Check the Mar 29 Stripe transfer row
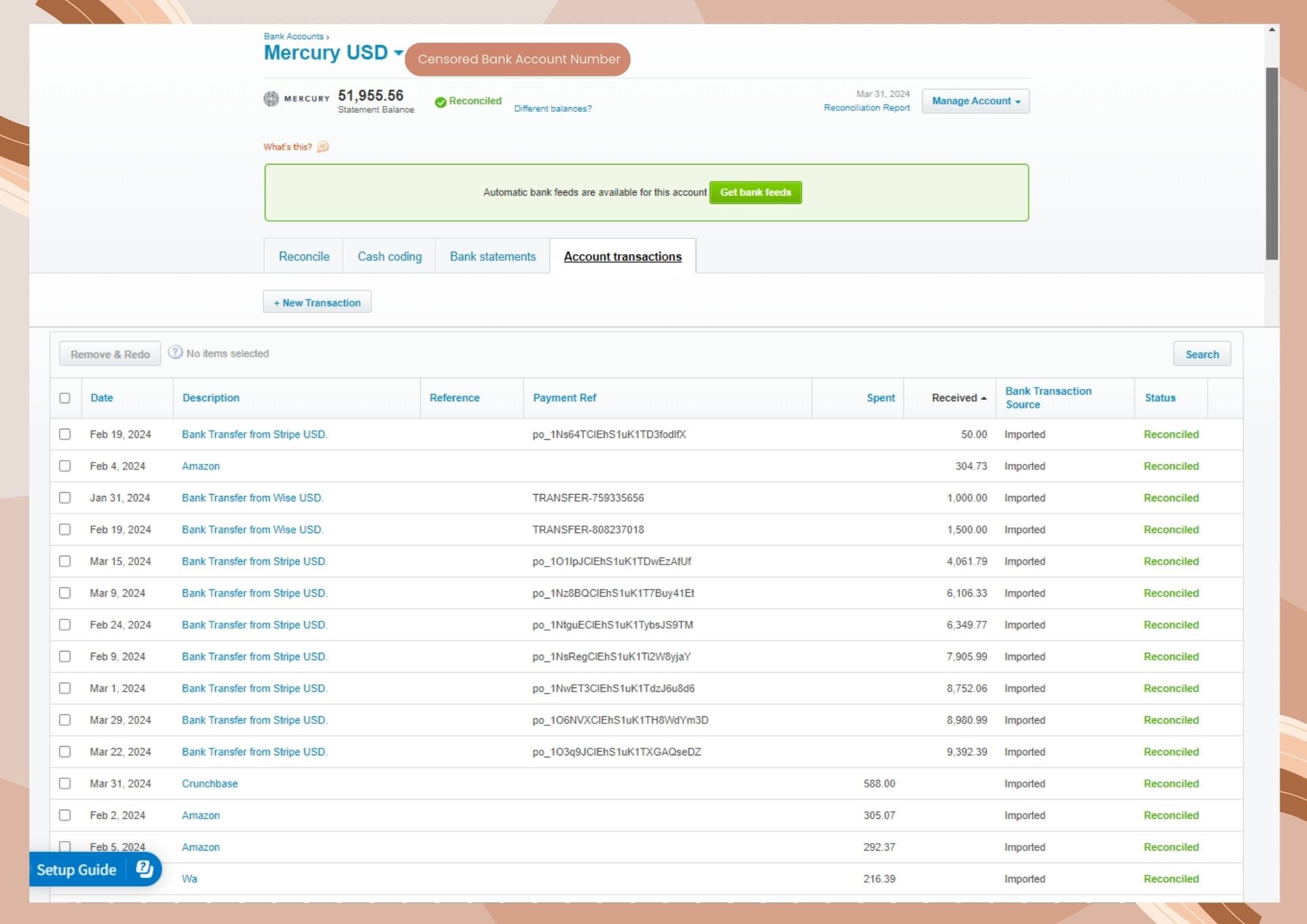This screenshot has height=924, width=1307. (x=65, y=720)
